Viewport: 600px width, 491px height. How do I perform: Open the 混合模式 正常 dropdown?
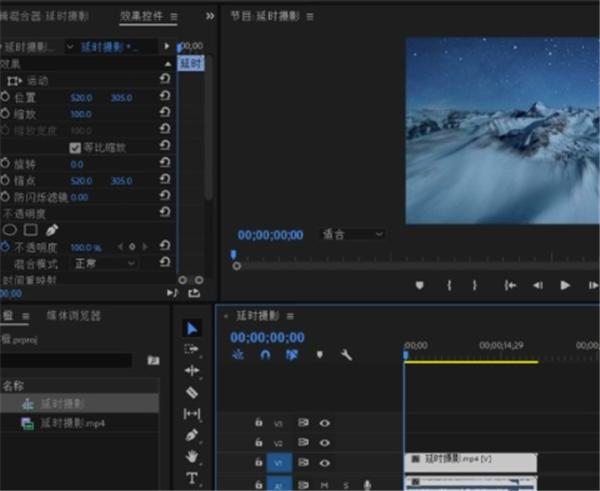click(x=104, y=263)
